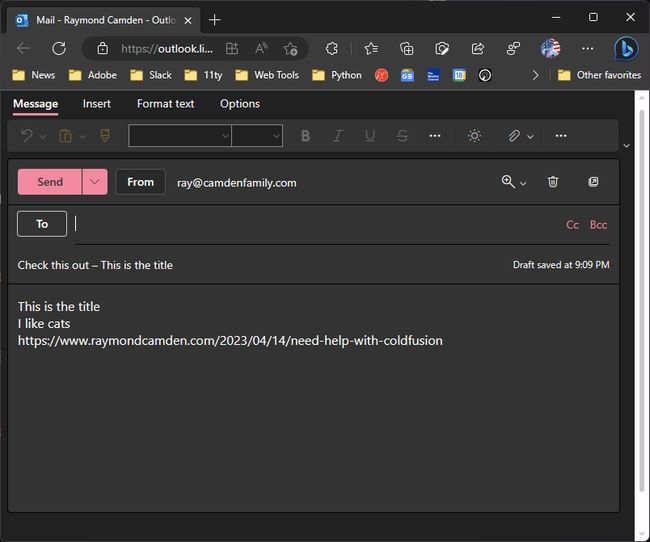
Task: Click the attach file paperclip icon
Action: (x=514, y=136)
